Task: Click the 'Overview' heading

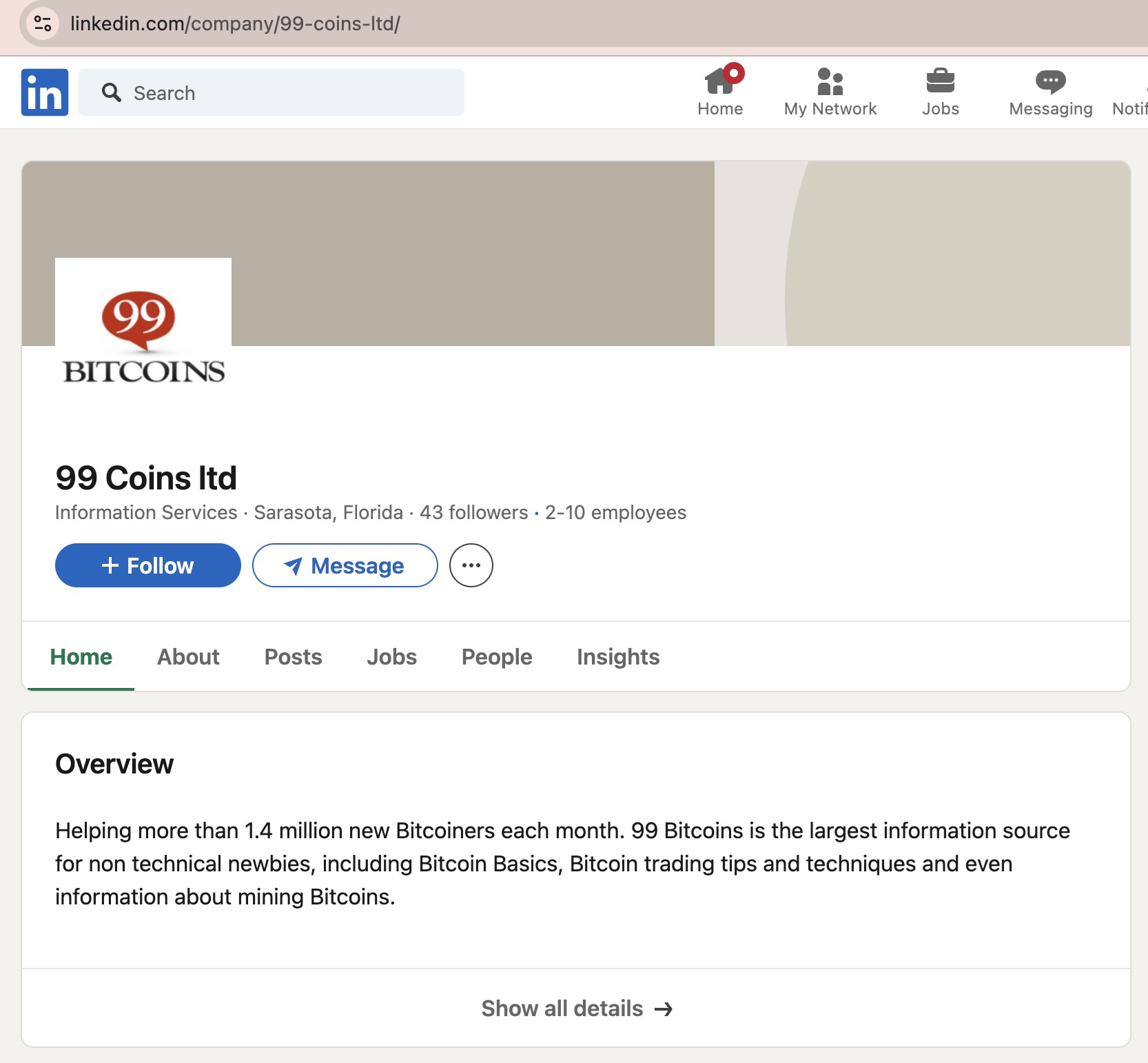Action: 114,764
